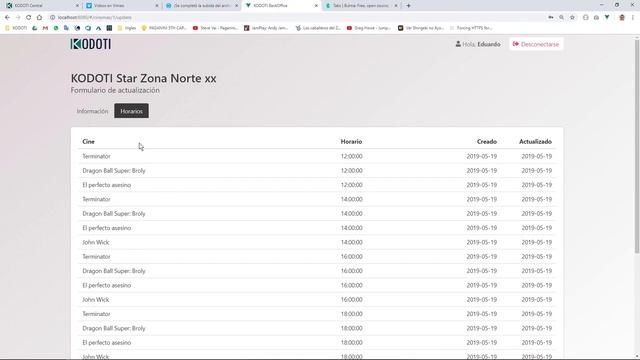Go back using the browser back arrow

7,18
